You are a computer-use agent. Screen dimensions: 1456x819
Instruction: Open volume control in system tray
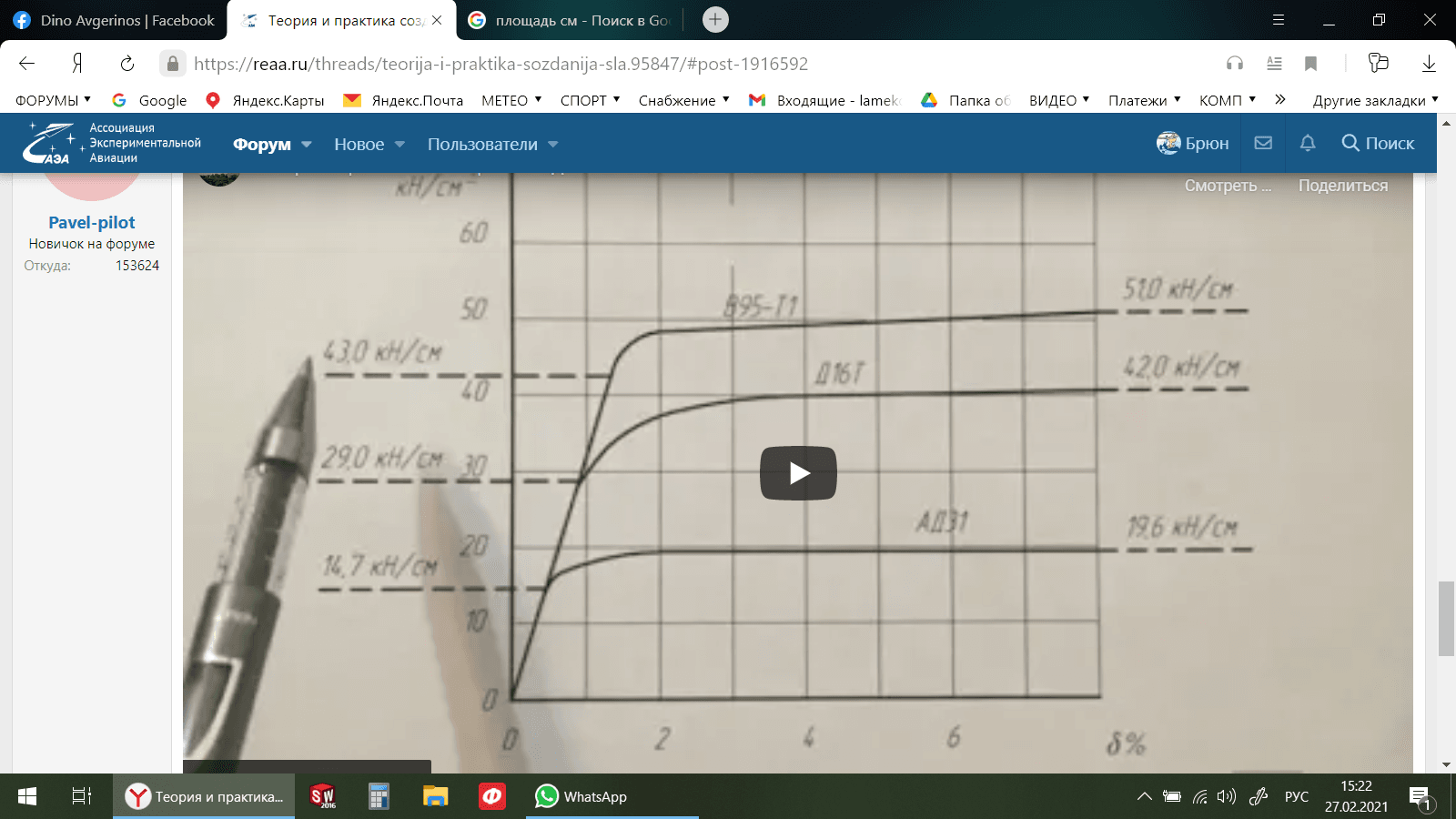(1227, 796)
